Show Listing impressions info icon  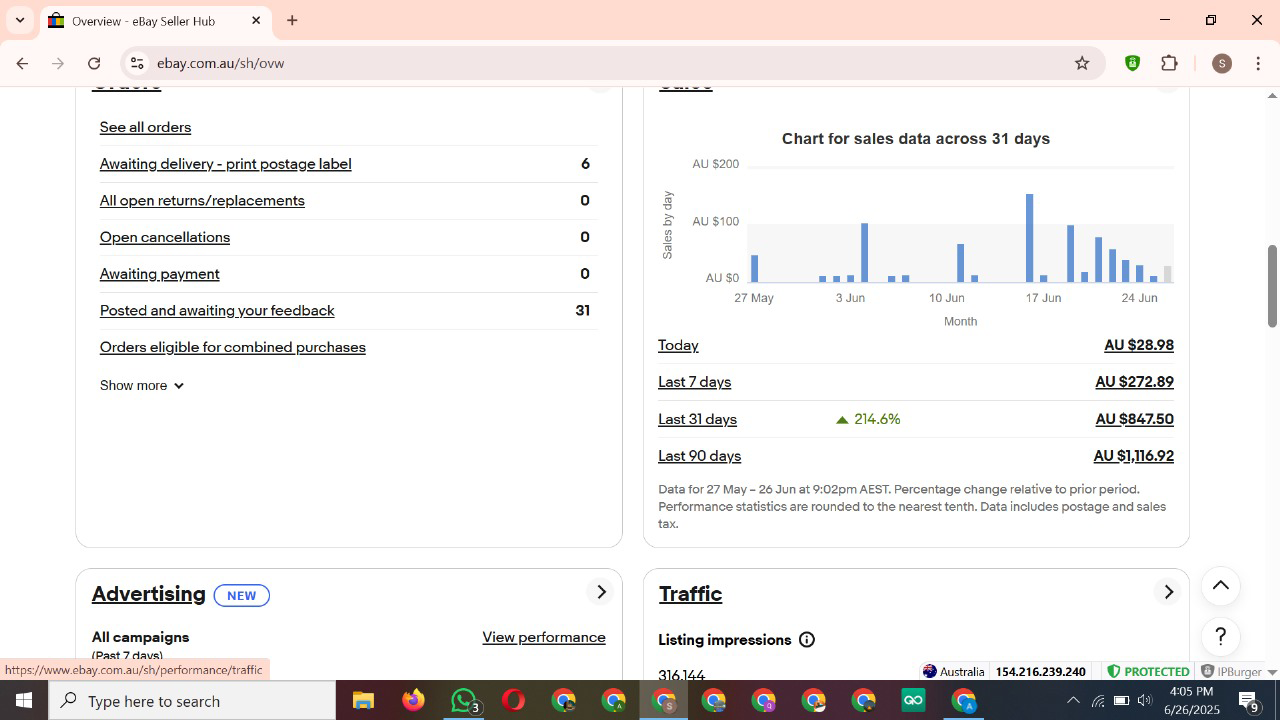pos(807,640)
